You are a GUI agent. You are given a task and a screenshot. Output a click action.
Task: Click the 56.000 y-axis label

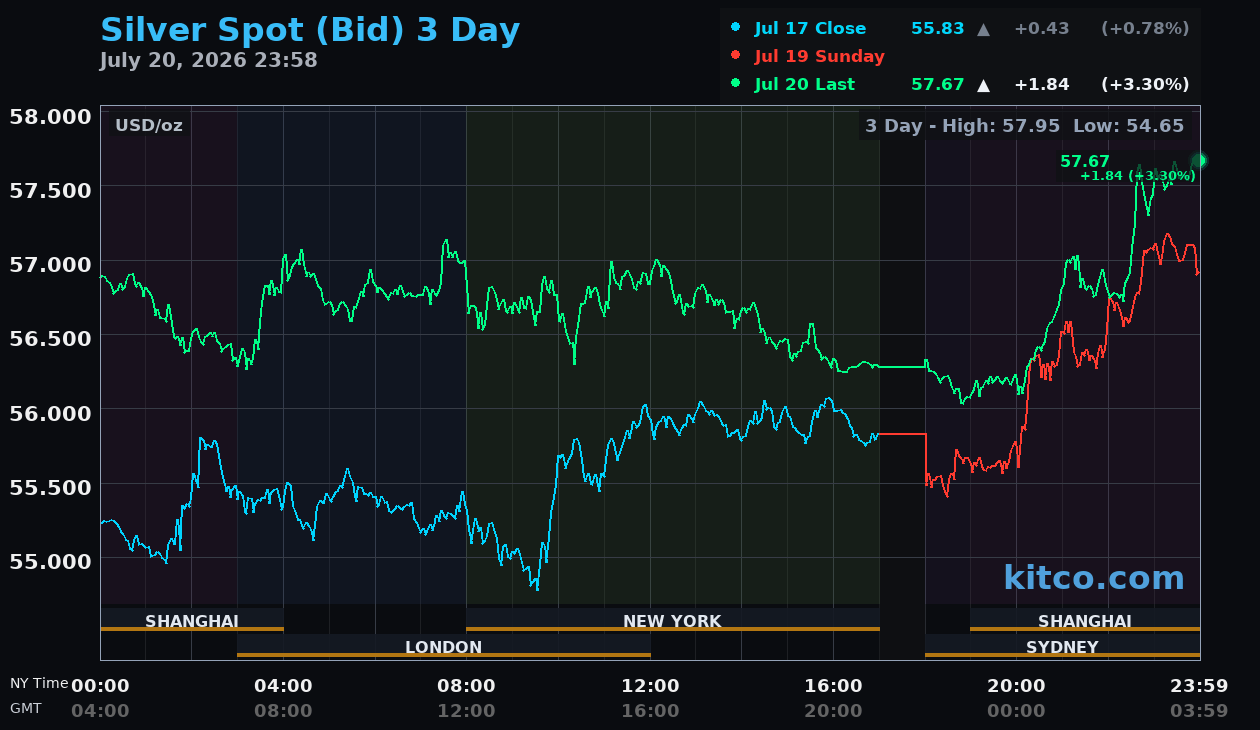(x=50, y=412)
